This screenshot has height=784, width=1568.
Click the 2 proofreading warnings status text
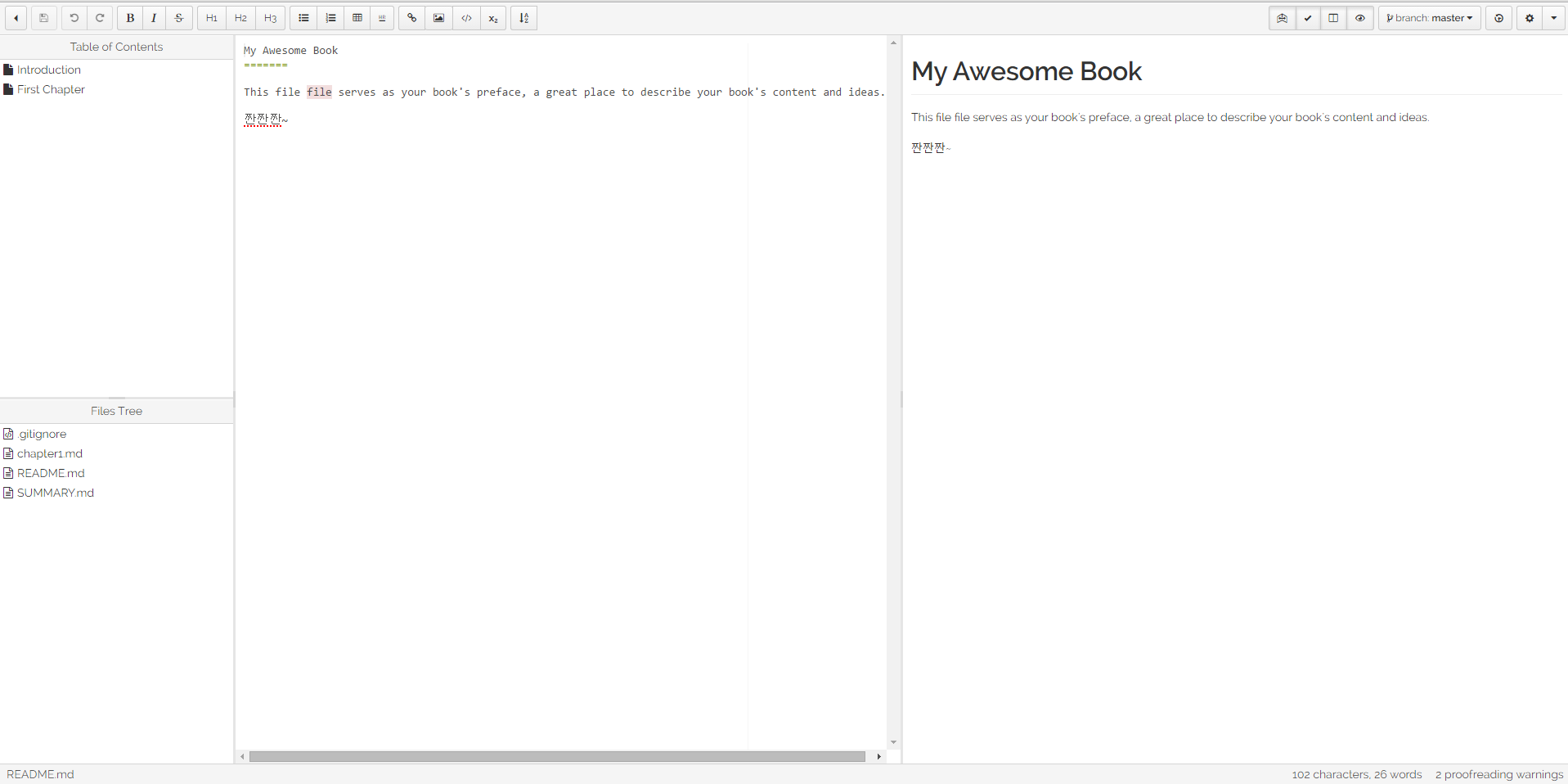1498,774
